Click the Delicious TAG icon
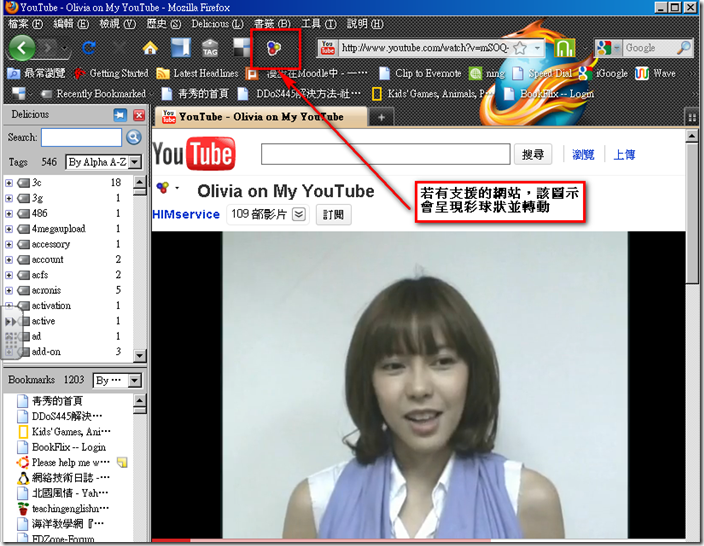Viewport: 704px width, 546px height. (x=210, y=48)
